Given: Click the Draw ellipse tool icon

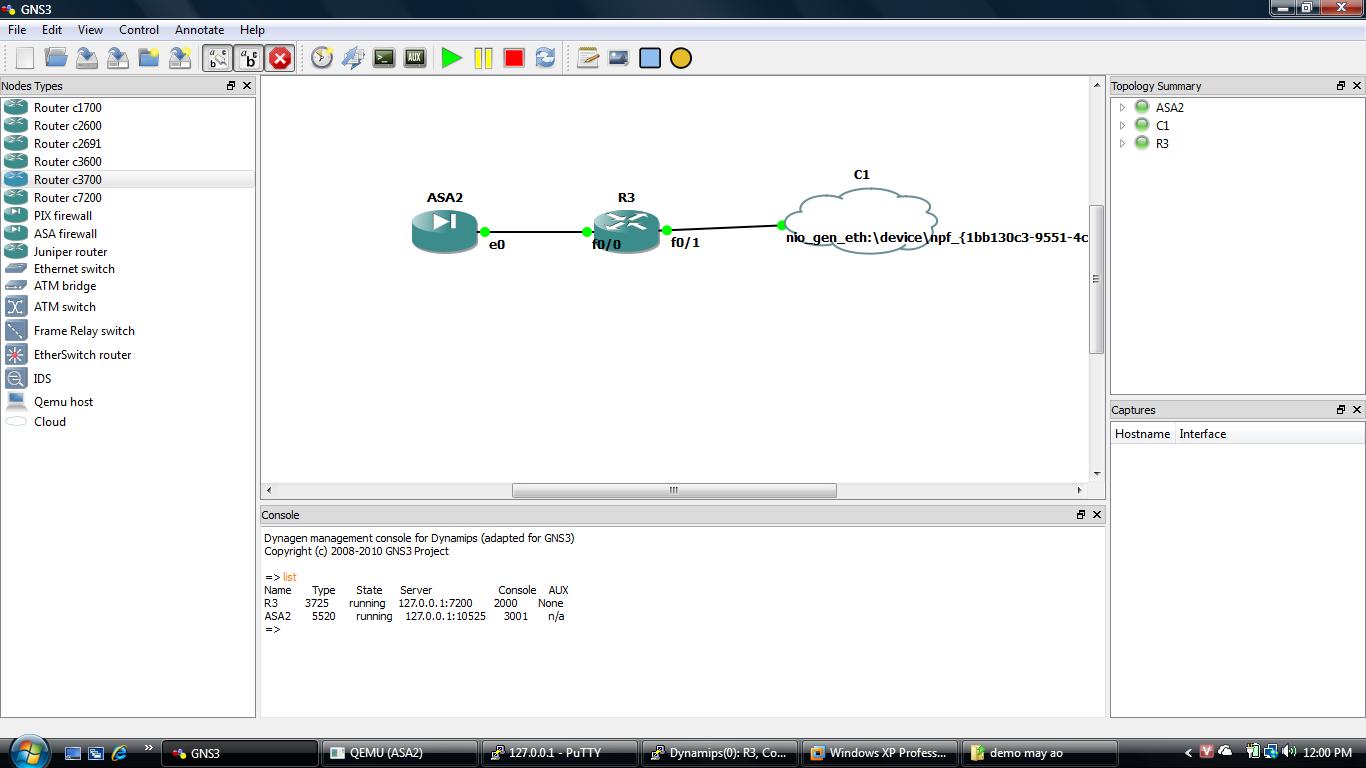Looking at the screenshot, I should tap(681, 58).
